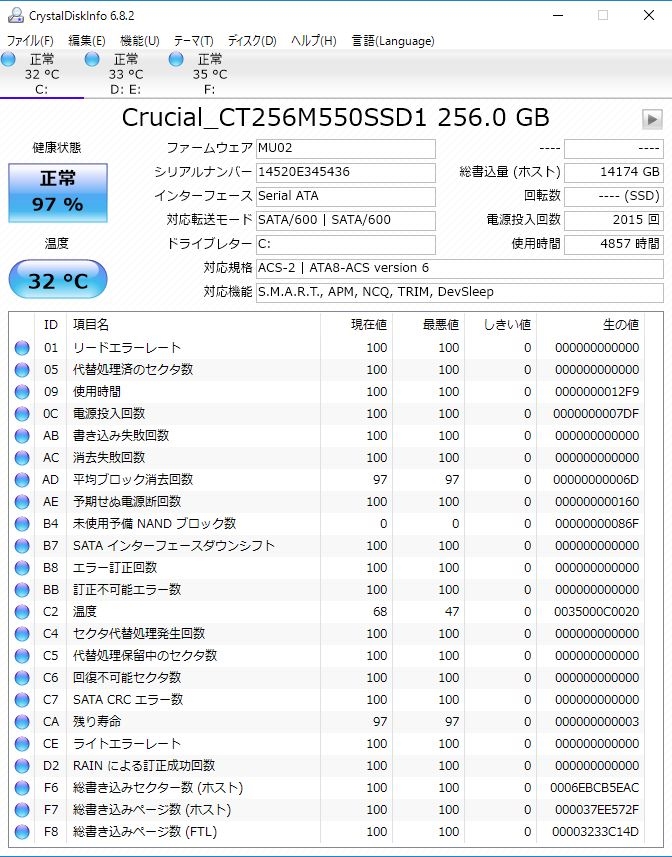Click status orb for ID C6 row
672x857 pixels.
click(22, 678)
